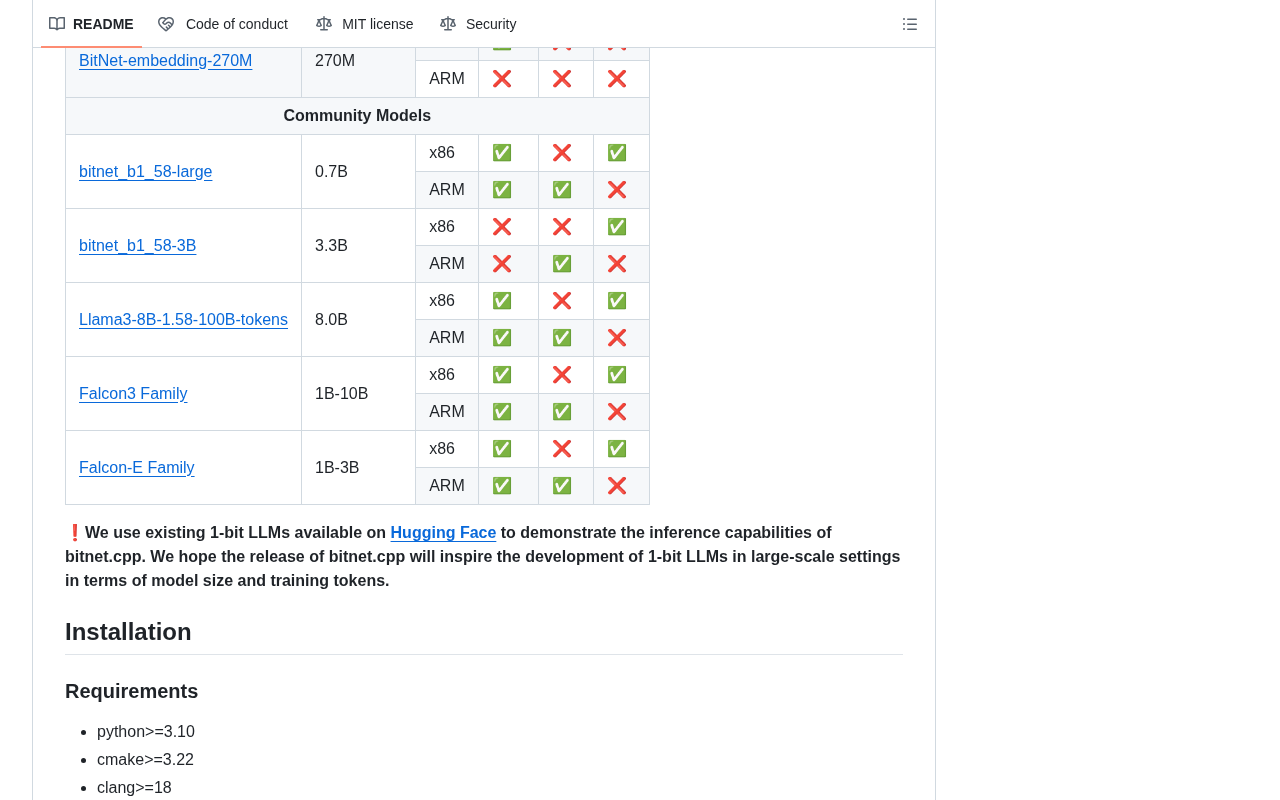The width and height of the screenshot is (1280, 800).
Task: Click the red exclamation mark before the note
Action: [74, 533]
